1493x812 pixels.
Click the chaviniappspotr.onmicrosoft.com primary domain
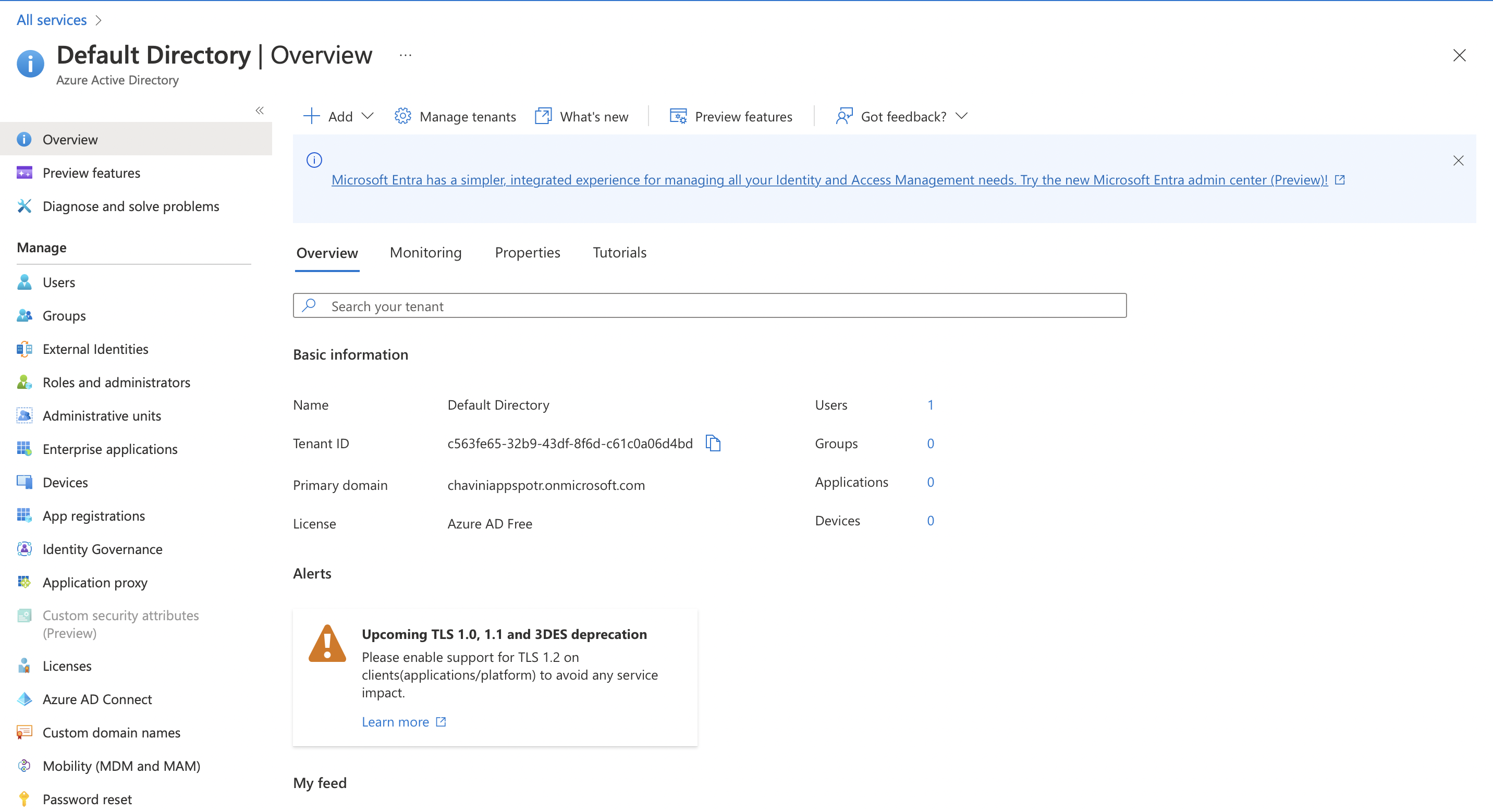pyautogui.click(x=546, y=485)
